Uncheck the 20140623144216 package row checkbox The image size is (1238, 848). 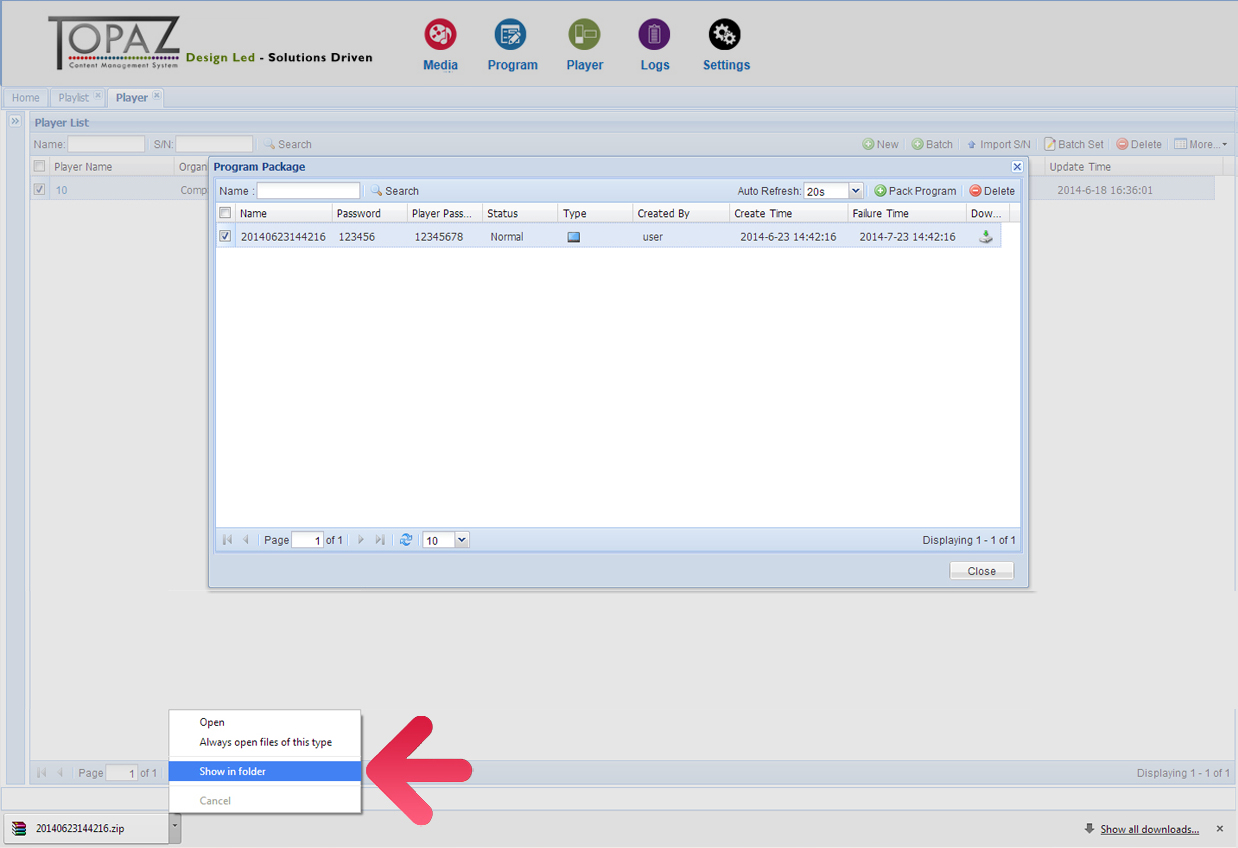pyautogui.click(x=225, y=237)
